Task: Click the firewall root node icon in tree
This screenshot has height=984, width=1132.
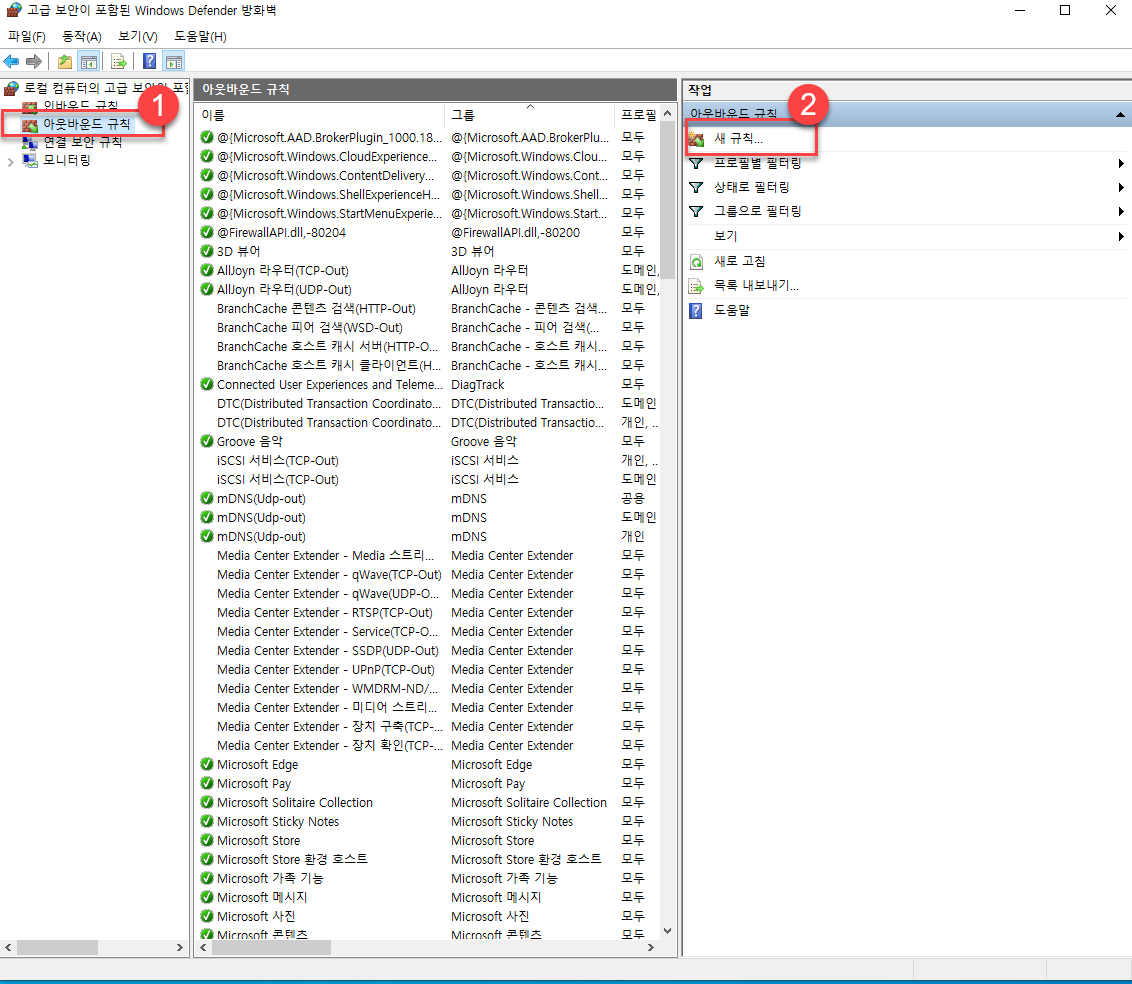Action: [11, 88]
